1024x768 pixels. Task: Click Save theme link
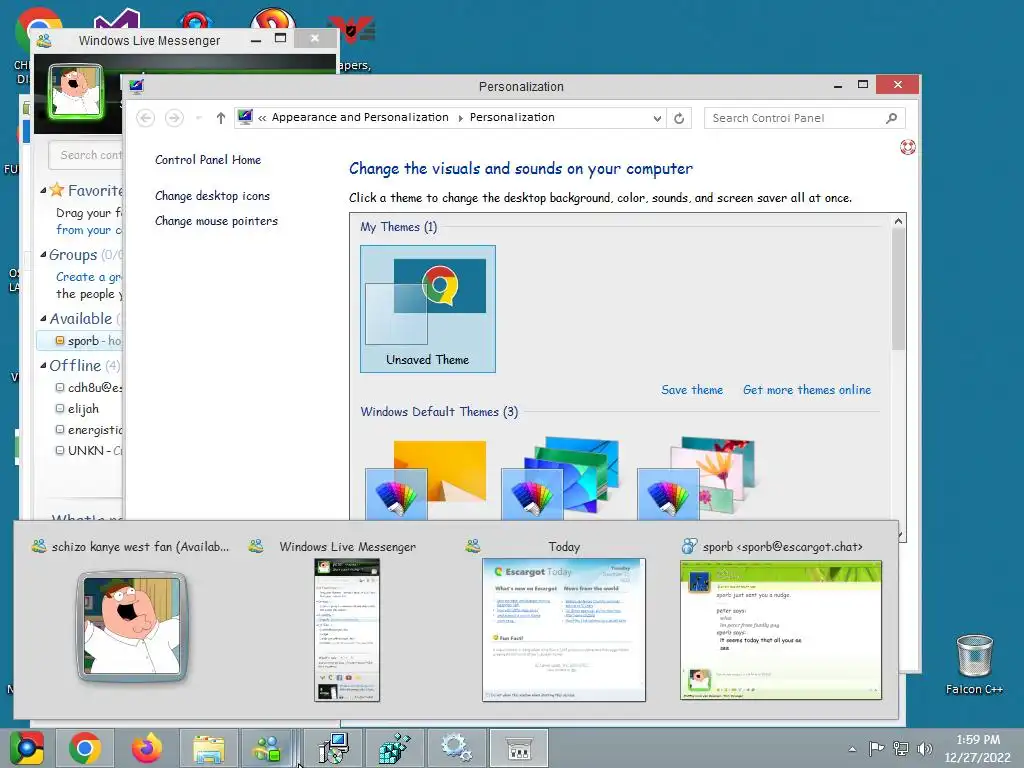tap(692, 390)
